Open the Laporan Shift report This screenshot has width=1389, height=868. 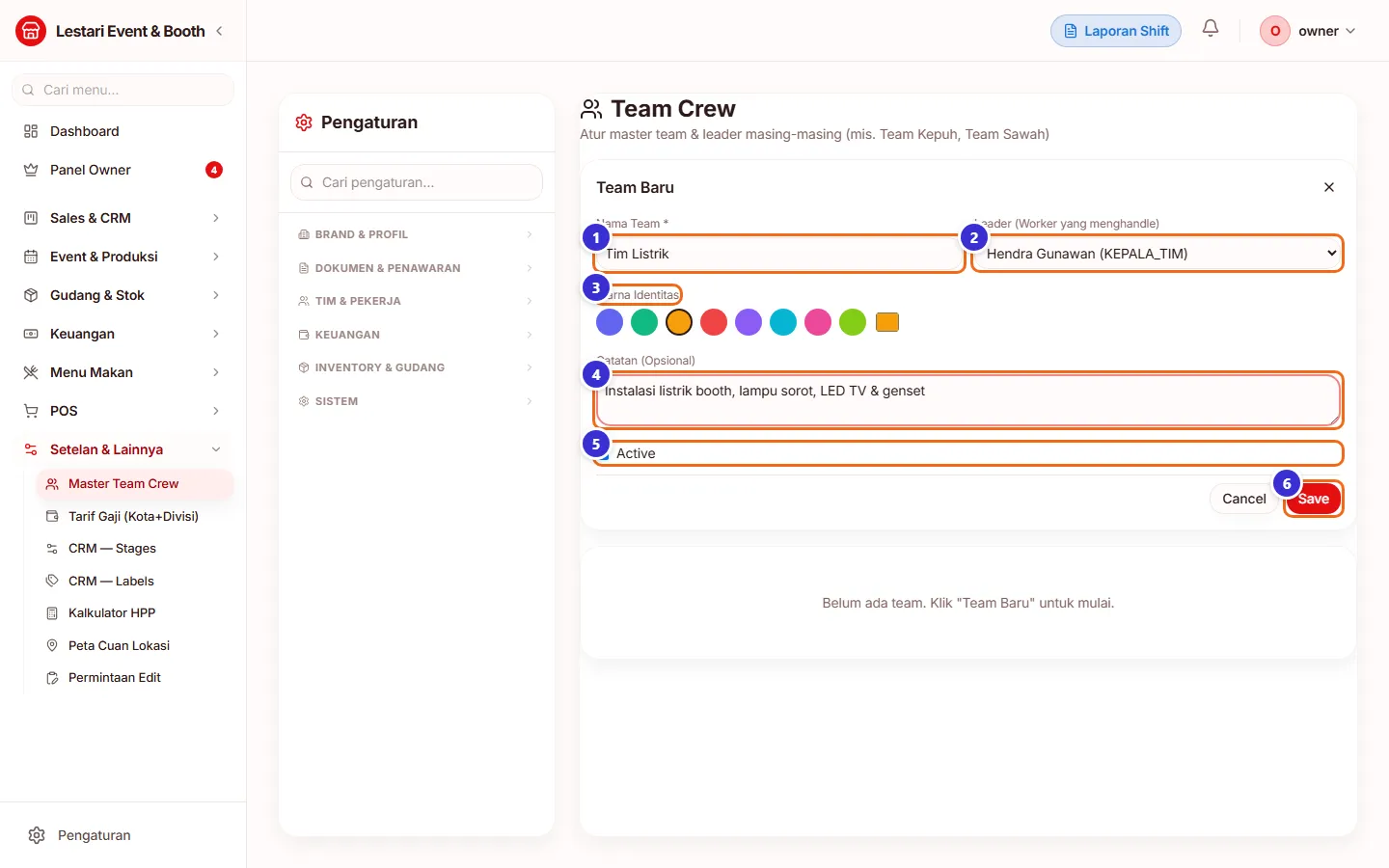coord(1116,31)
